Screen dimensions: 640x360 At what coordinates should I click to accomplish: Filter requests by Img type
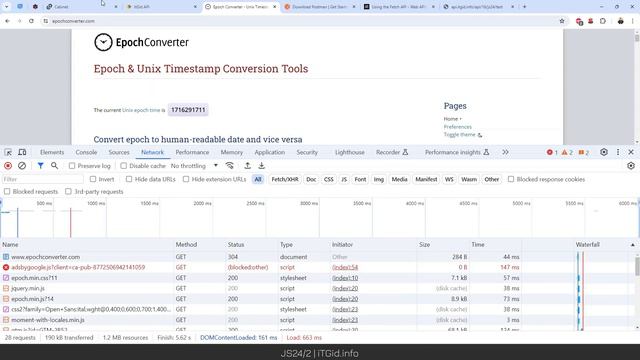pyautogui.click(x=379, y=179)
